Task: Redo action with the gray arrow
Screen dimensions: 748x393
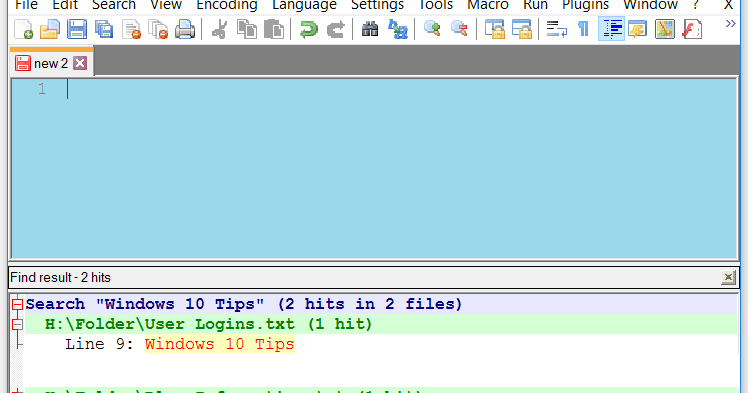Action: 336,30
